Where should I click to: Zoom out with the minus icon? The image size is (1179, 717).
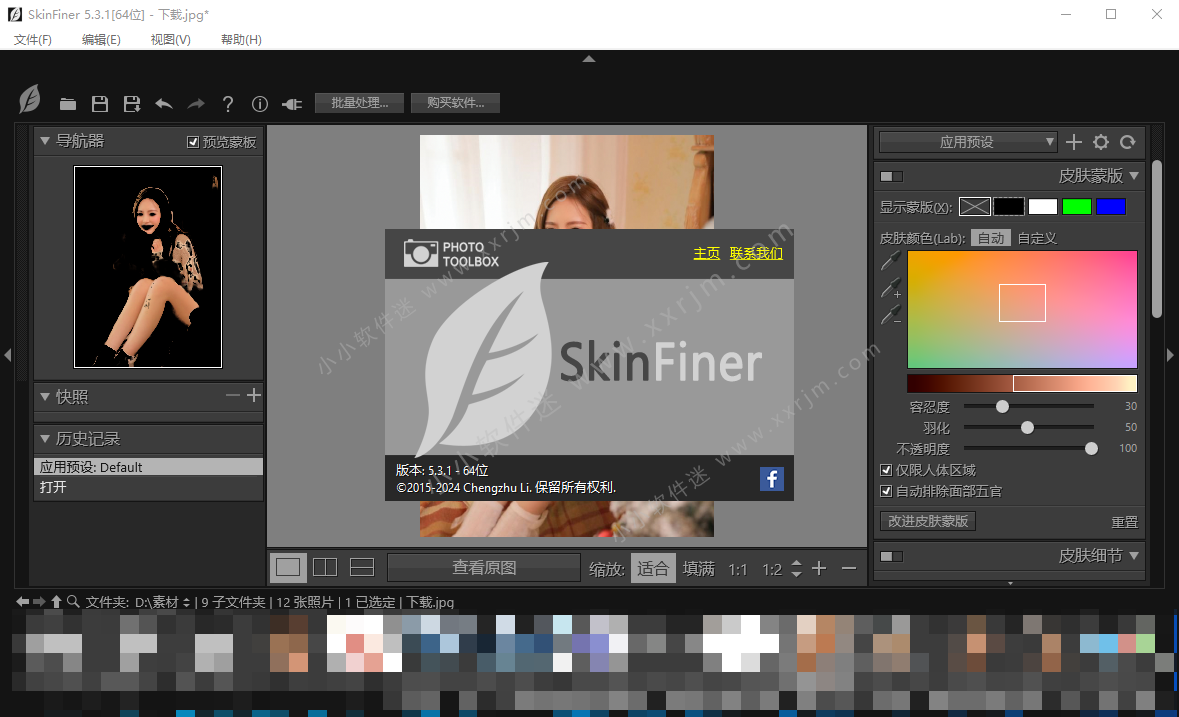(x=849, y=569)
